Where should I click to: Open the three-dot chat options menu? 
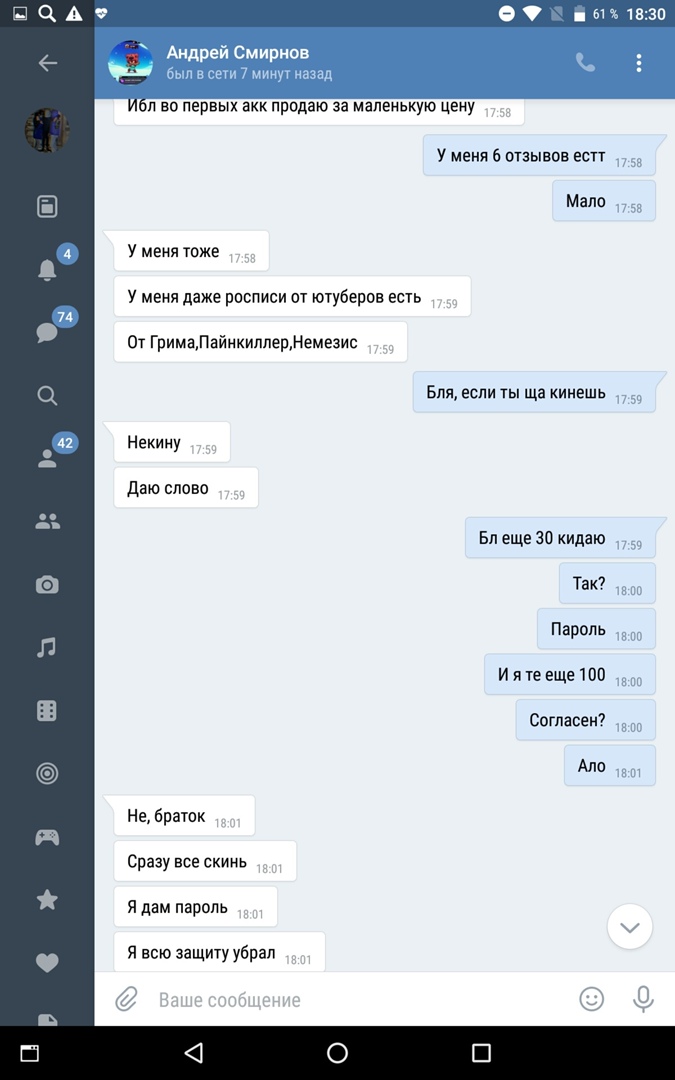(x=638, y=63)
